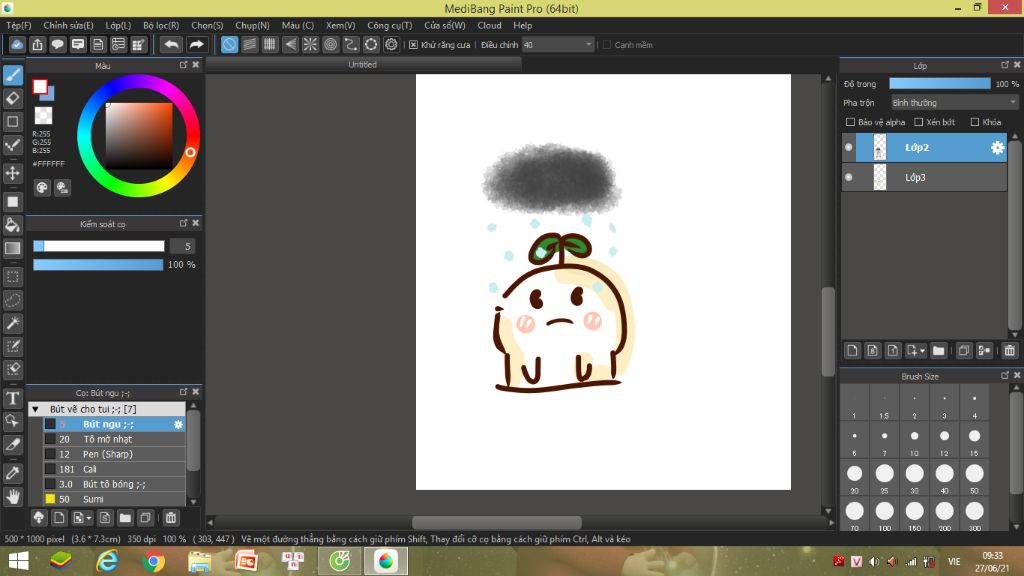
Task: Select the Cali brush
Action: tap(114, 470)
